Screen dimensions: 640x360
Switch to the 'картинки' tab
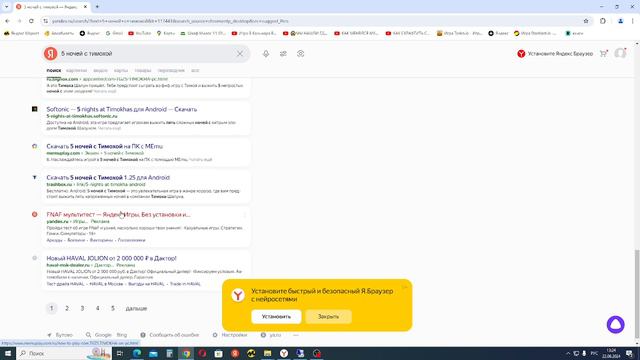click(76, 70)
